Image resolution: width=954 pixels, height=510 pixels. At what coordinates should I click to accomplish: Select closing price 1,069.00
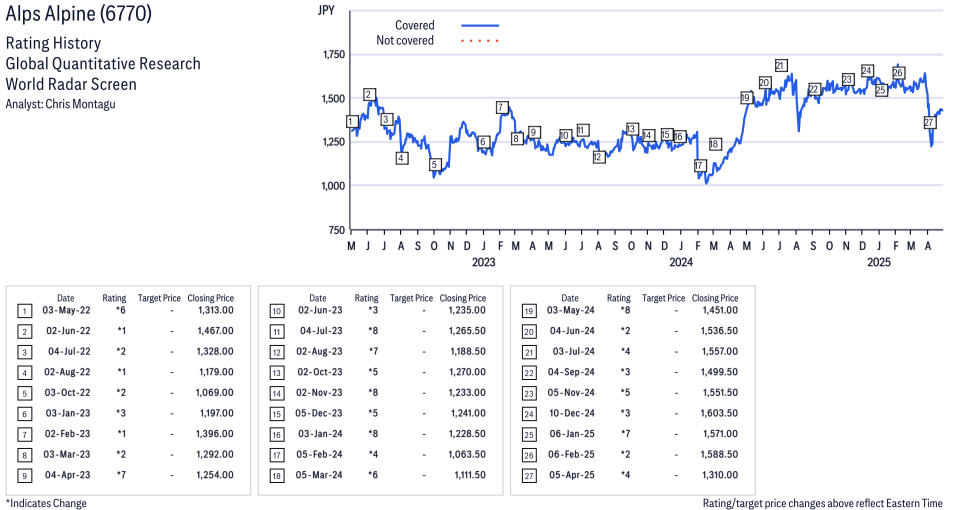pyautogui.click(x=215, y=393)
